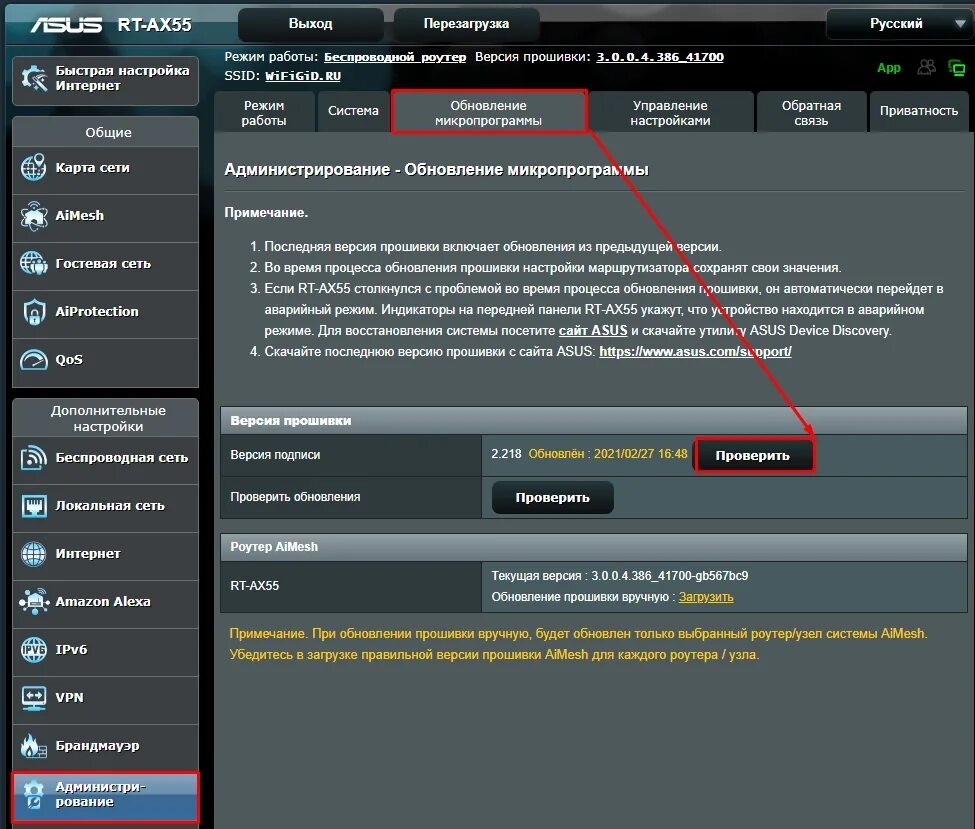
Task: Click the green network devices status icon
Action: pos(956,67)
